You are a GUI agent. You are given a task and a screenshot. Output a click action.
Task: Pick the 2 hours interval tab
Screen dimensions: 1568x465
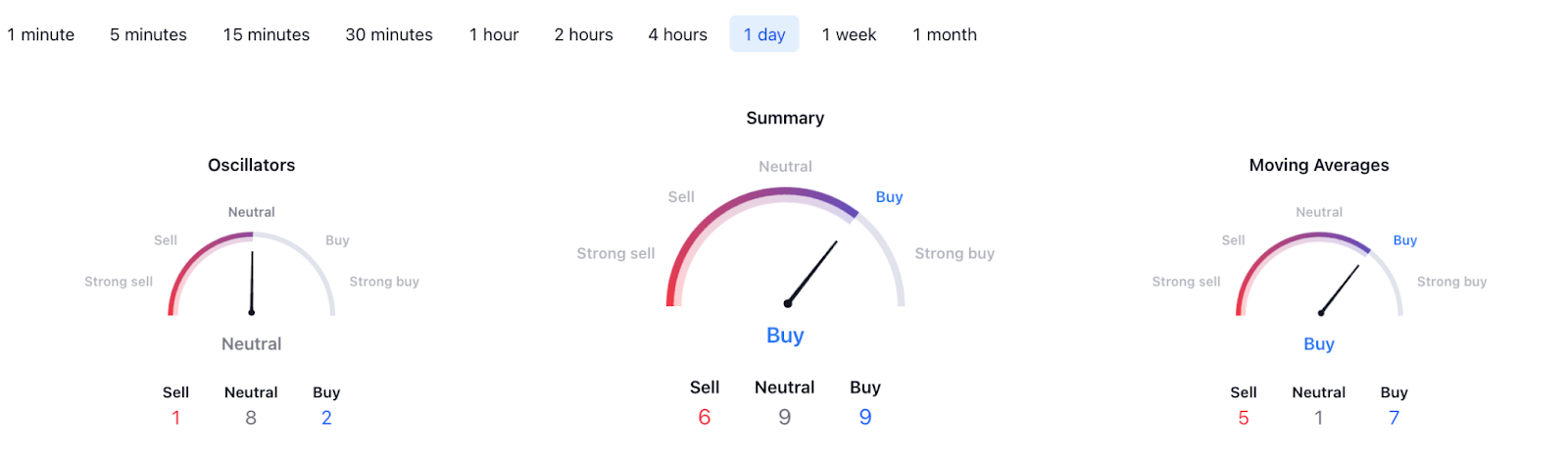[583, 34]
